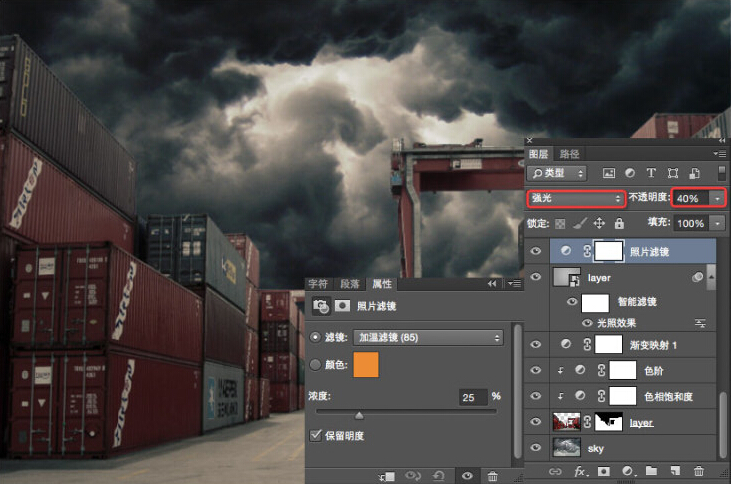Hide the 渐变映射 1 layer
This screenshot has height=484, width=731.
coord(536,345)
